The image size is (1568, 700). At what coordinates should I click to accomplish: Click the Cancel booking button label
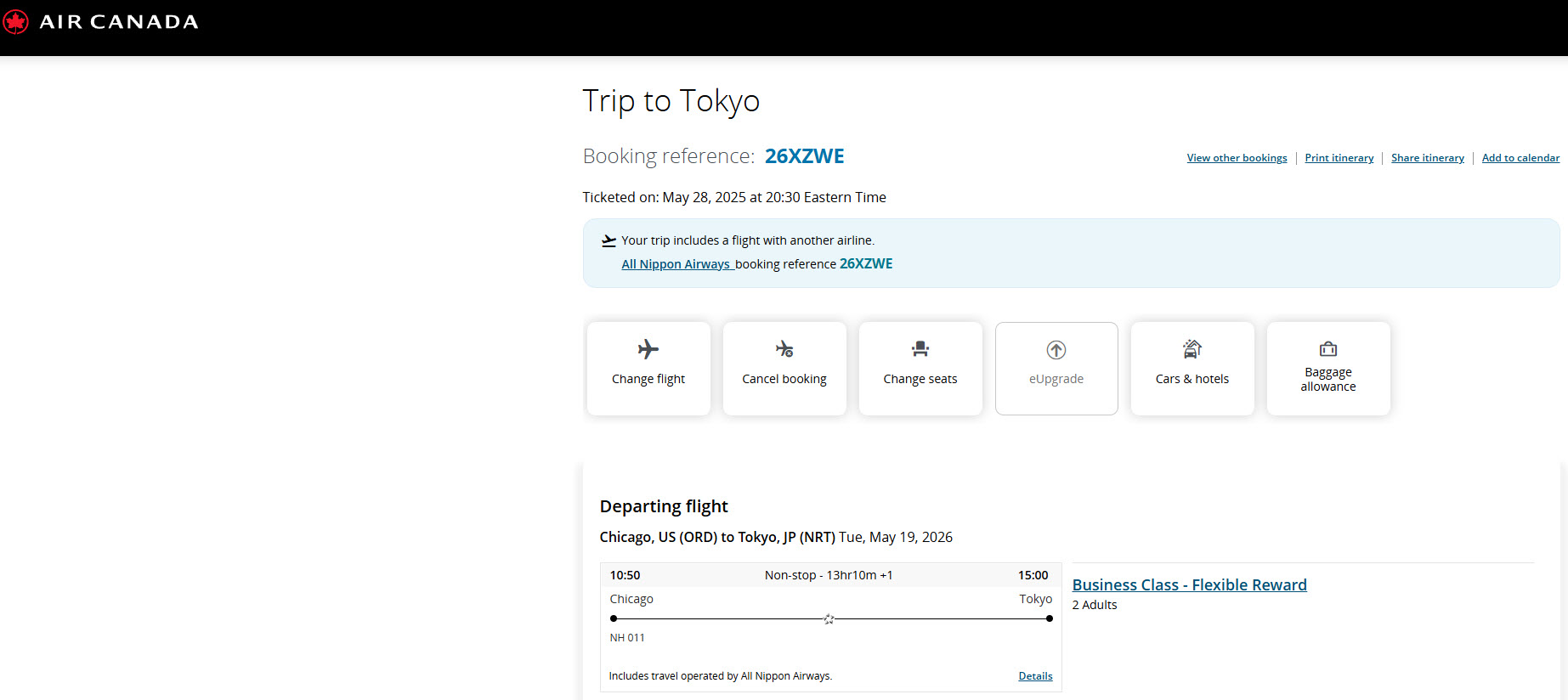coord(784,379)
